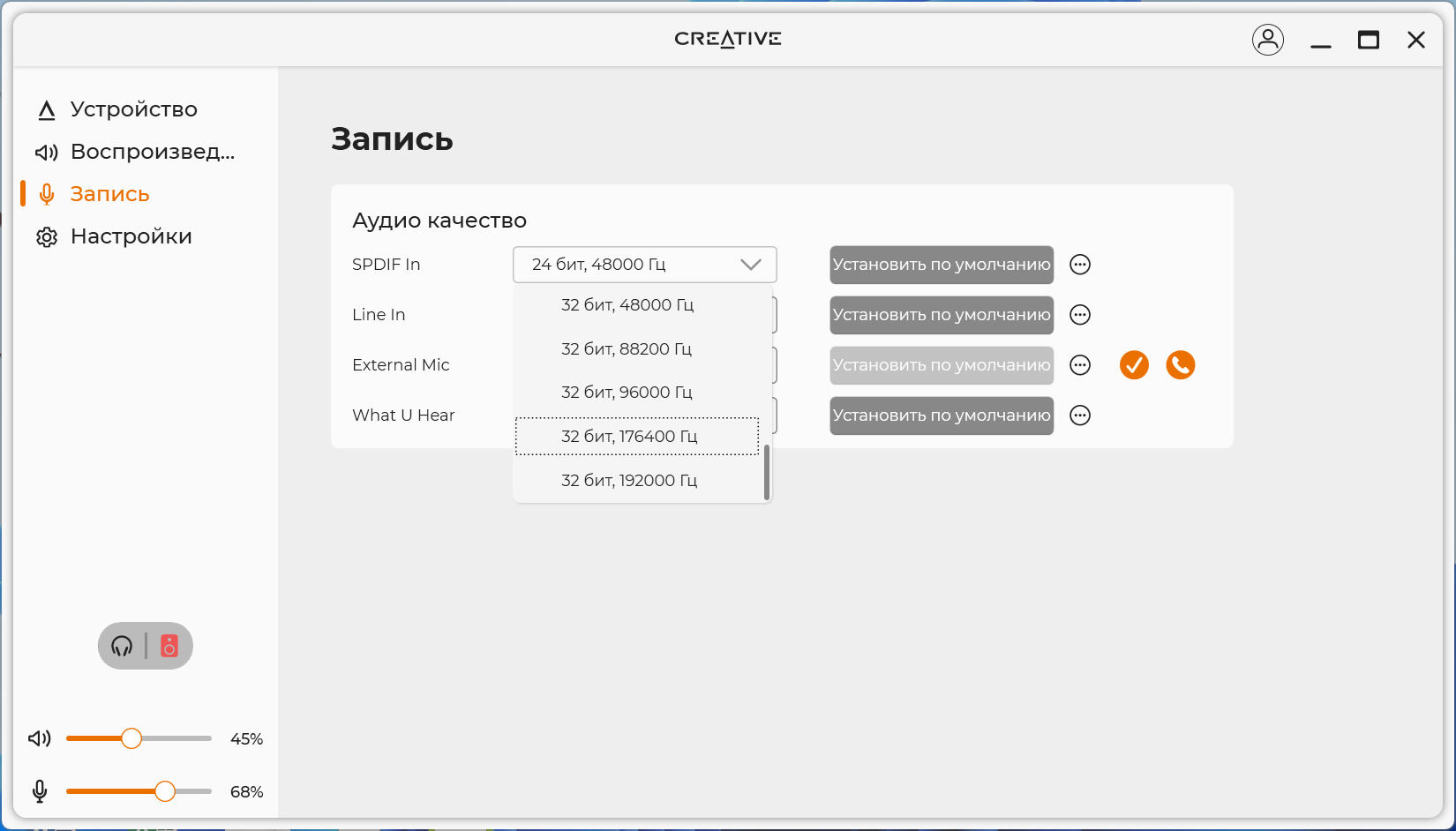Click disabled default button for External Mic

(942, 365)
